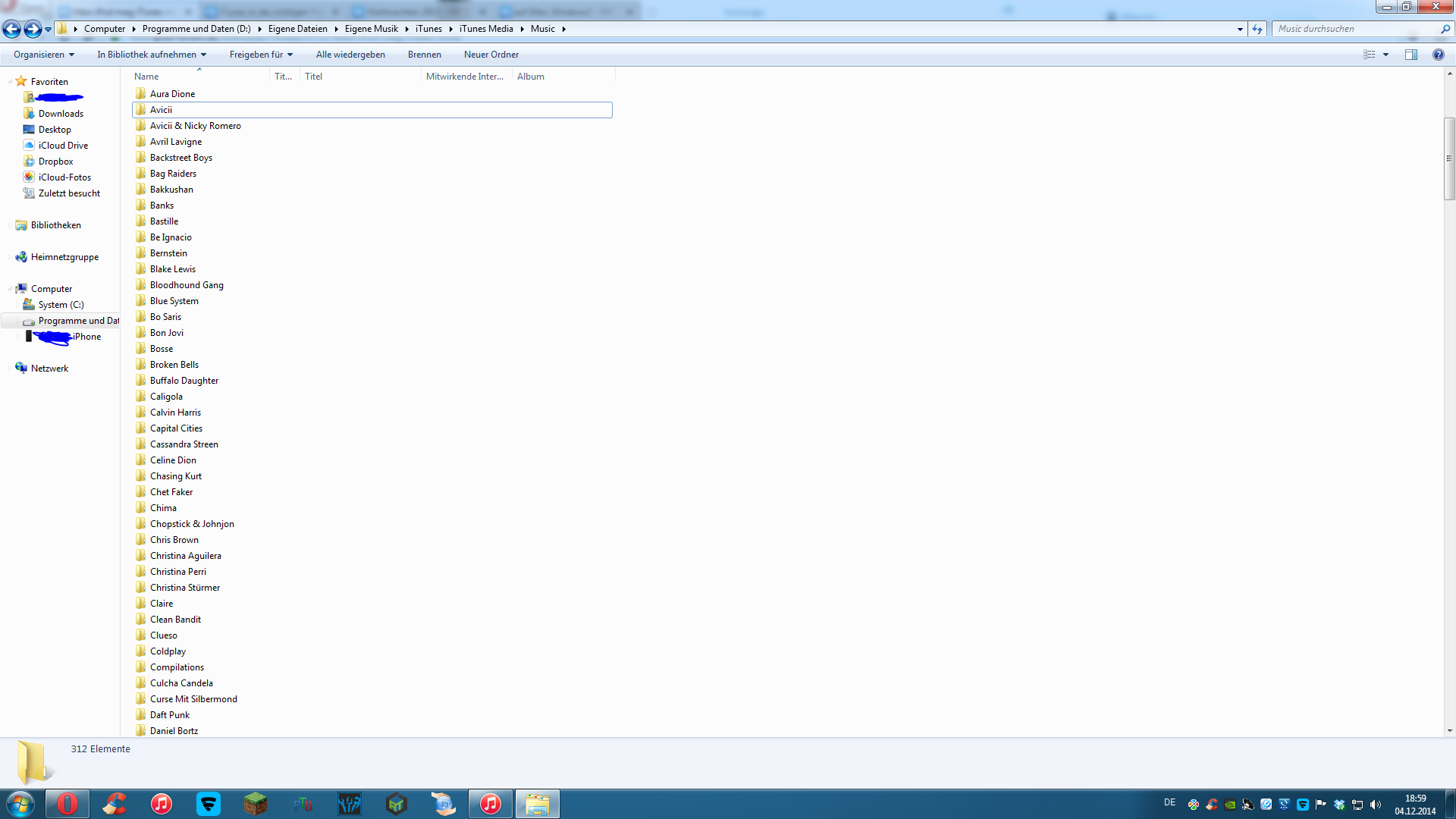This screenshot has height=819, width=1456.
Task: Open the Help icon
Action: point(1438,55)
